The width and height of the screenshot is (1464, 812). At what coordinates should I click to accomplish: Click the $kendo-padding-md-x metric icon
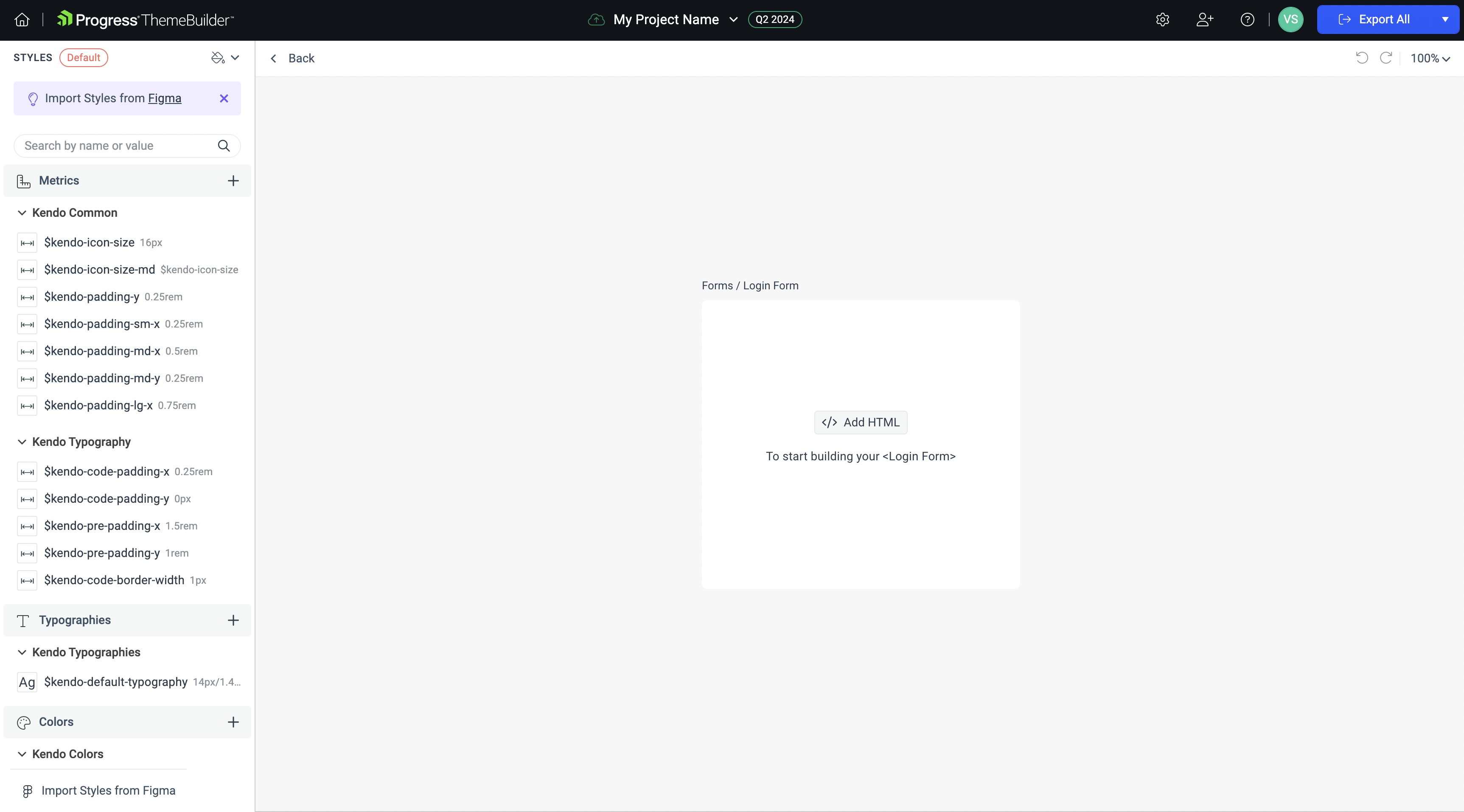[x=27, y=352]
